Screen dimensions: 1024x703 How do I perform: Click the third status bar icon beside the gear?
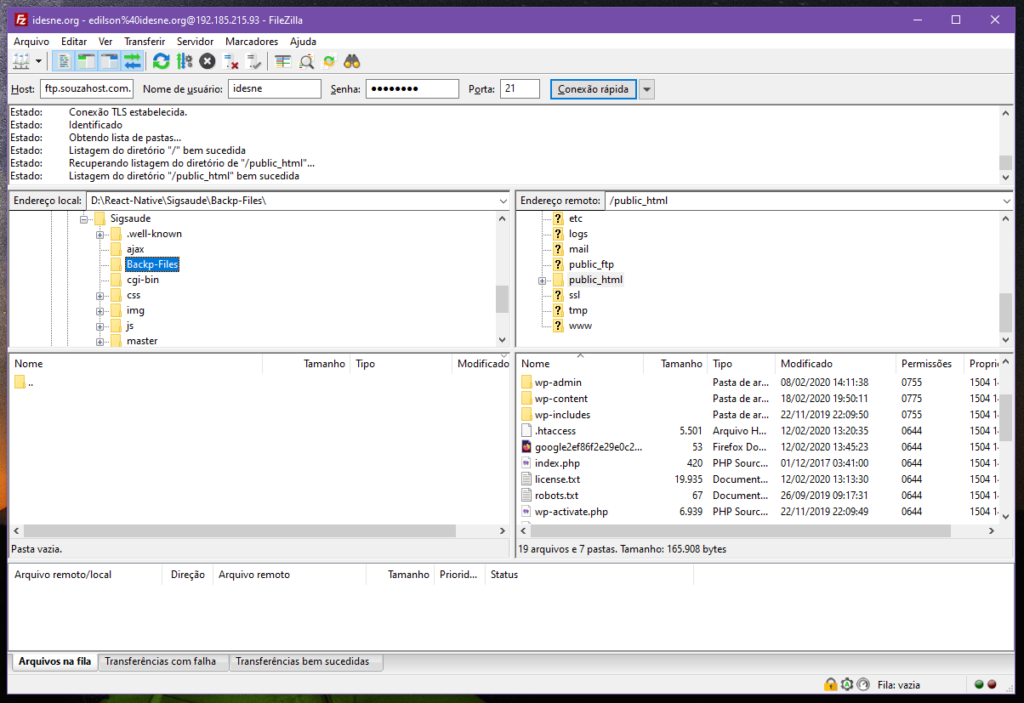(x=863, y=684)
